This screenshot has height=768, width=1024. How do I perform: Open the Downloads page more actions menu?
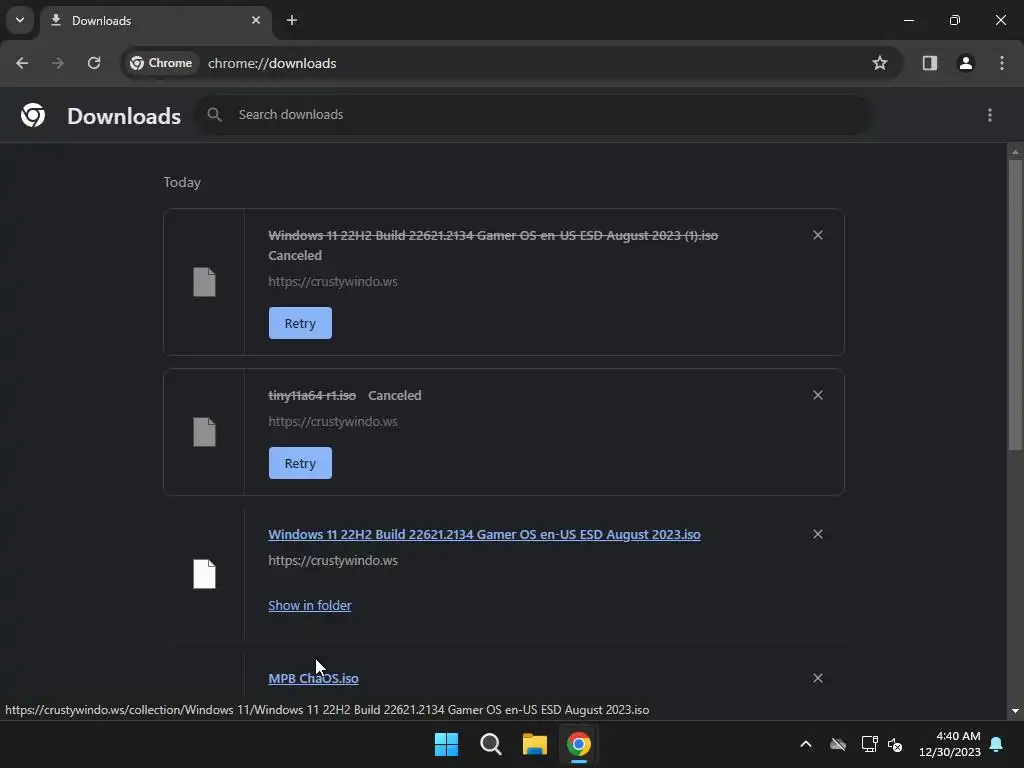coord(990,115)
